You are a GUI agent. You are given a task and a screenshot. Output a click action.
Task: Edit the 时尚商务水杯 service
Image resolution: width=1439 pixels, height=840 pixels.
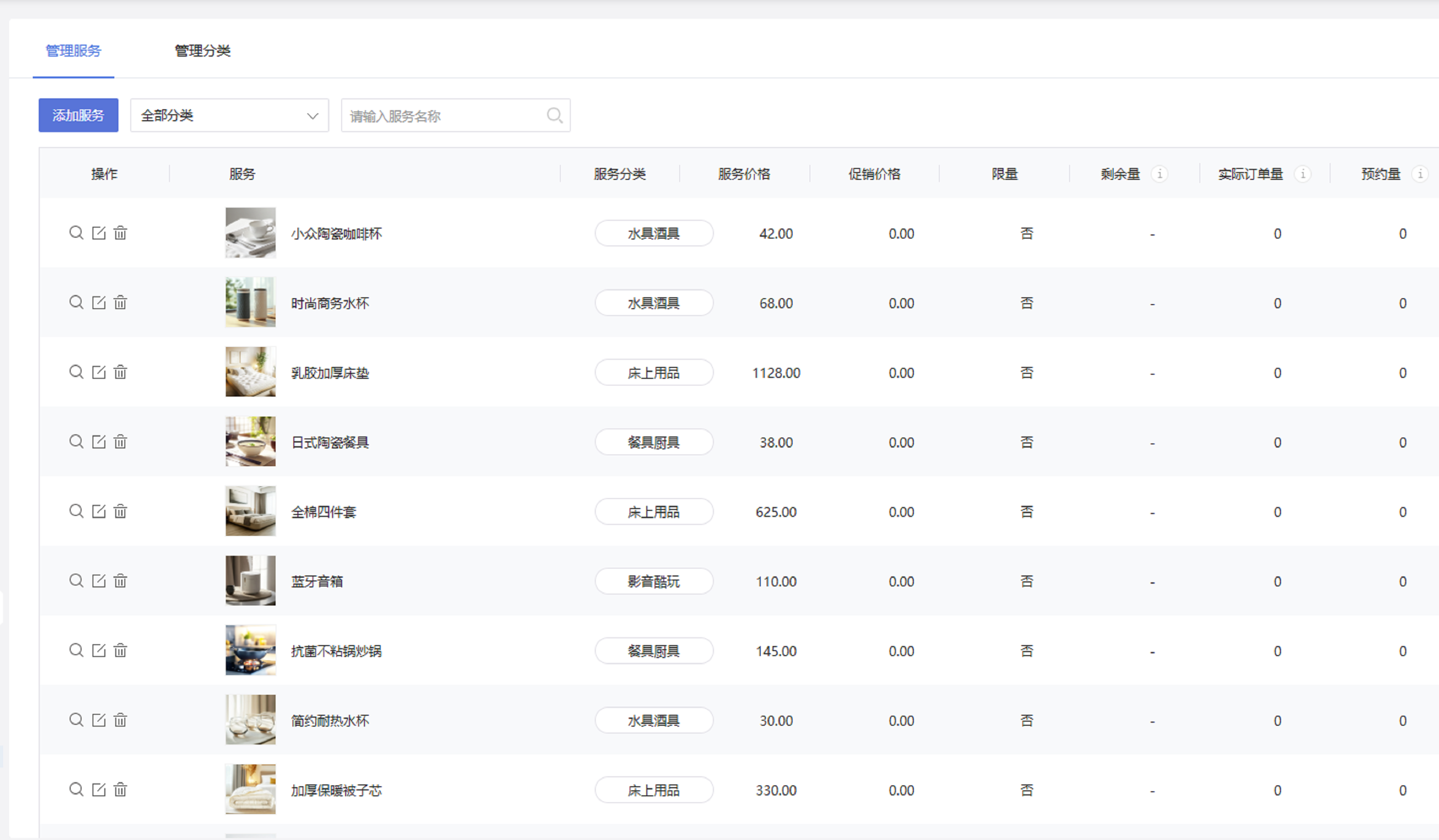[99, 302]
